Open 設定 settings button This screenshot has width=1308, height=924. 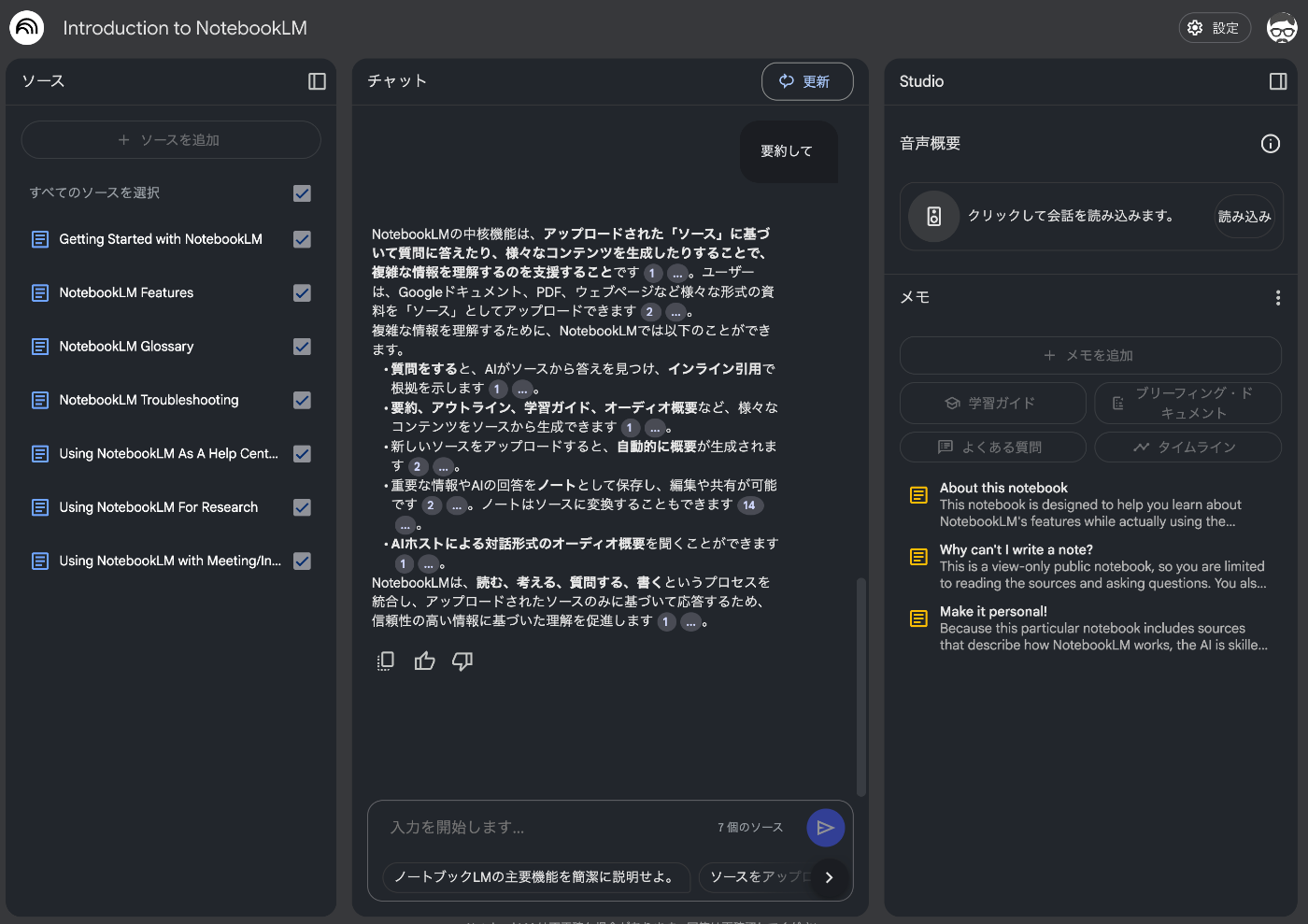[1215, 28]
